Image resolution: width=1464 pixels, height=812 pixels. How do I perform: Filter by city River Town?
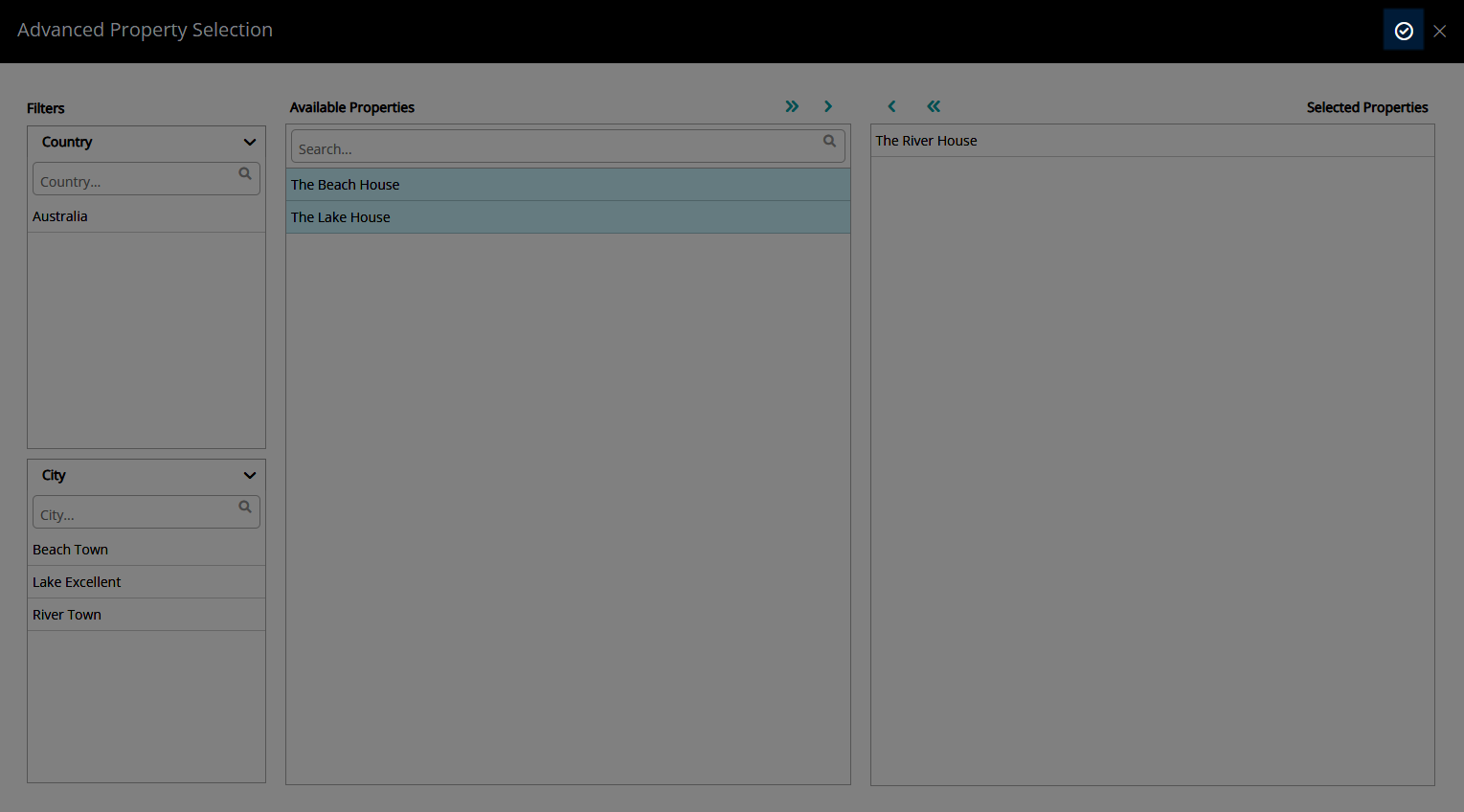146,615
